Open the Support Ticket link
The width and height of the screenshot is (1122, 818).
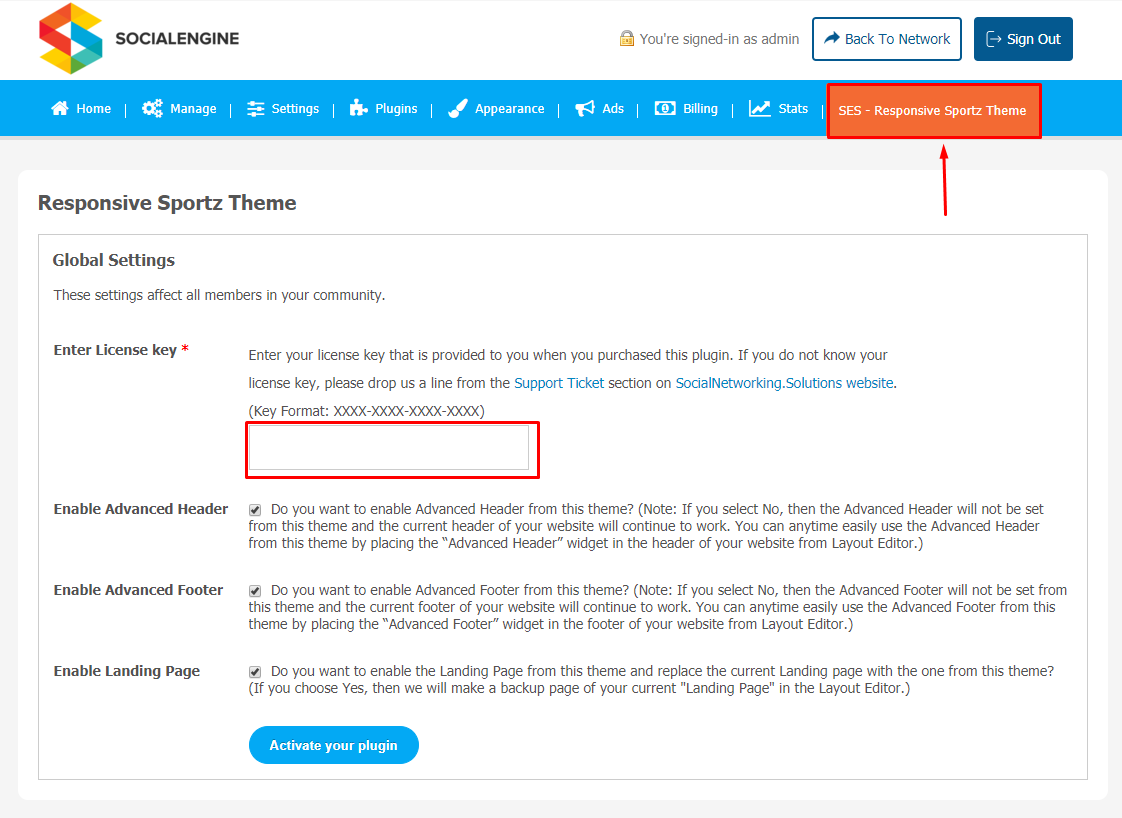click(x=559, y=383)
